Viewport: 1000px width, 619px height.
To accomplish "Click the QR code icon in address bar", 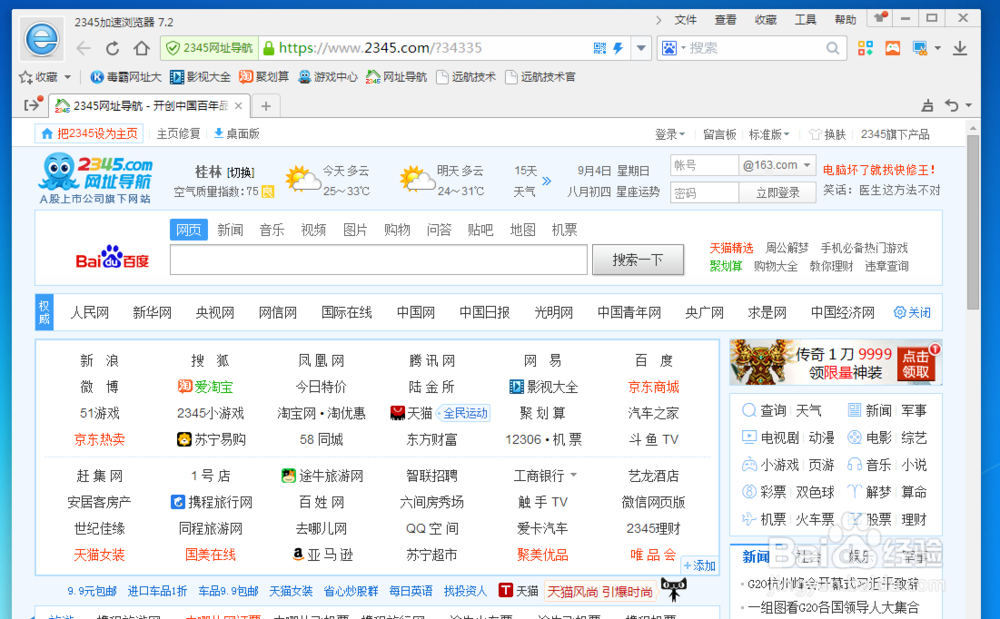I will (x=599, y=48).
